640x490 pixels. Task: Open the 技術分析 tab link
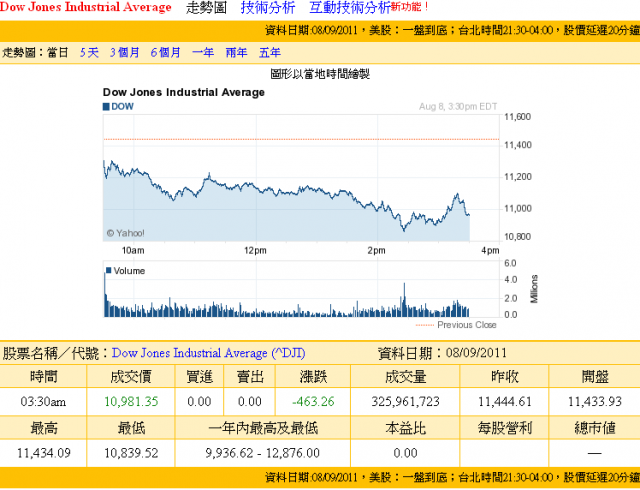click(x=268, y=8)
